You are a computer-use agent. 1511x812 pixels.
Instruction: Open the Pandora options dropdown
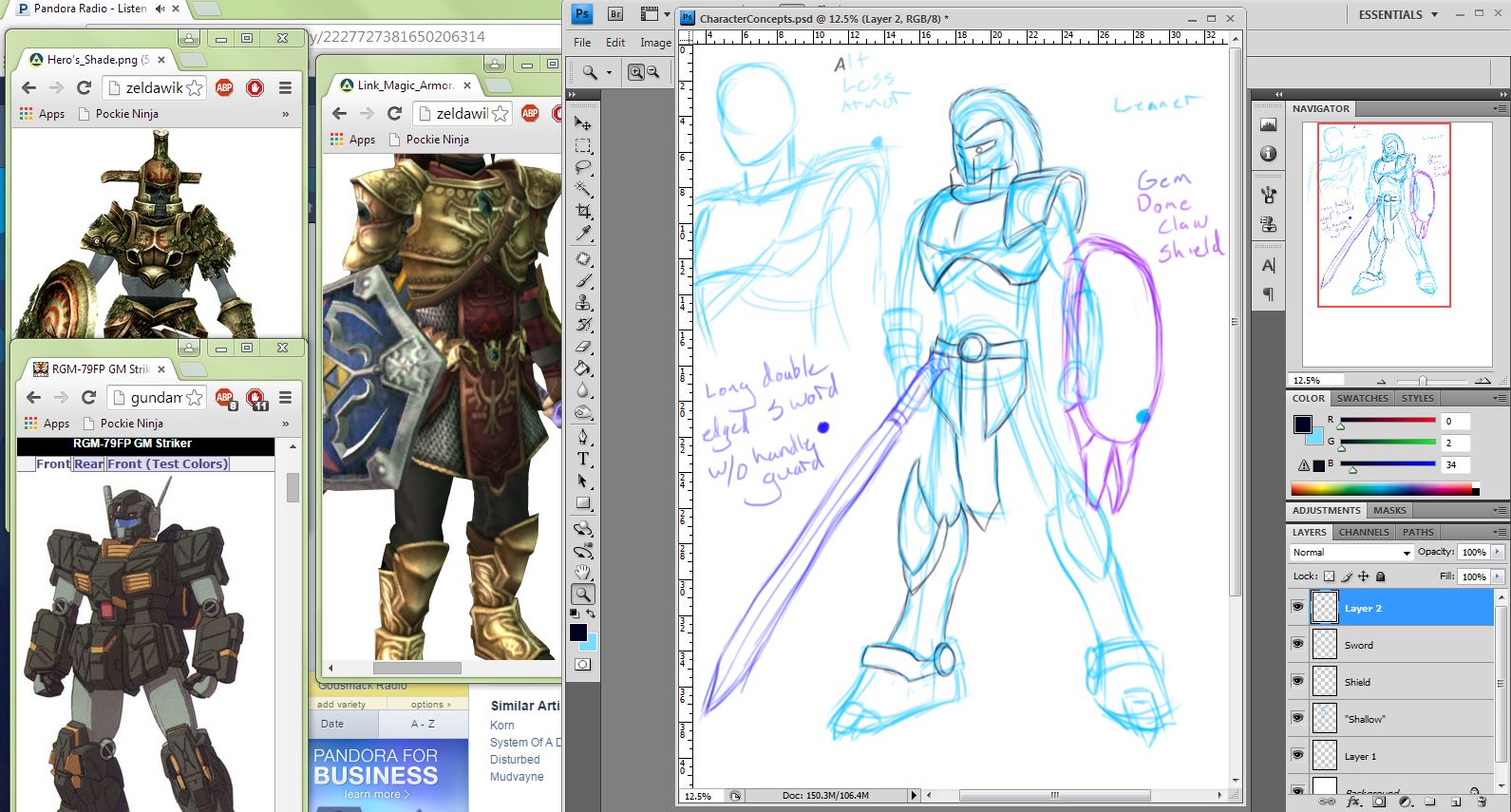[x=431, y=705]
